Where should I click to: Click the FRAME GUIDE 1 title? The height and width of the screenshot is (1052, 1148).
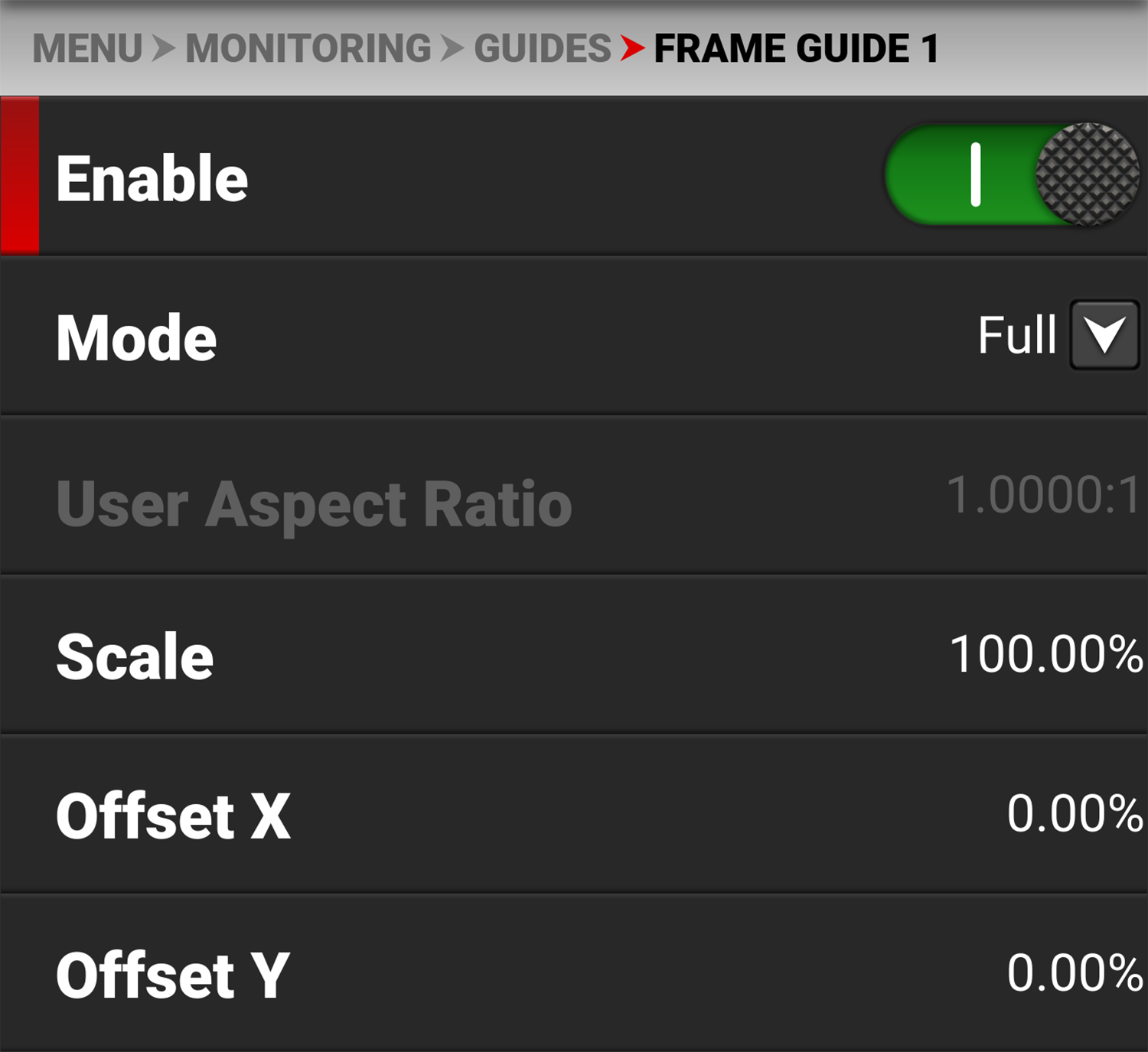796,49
